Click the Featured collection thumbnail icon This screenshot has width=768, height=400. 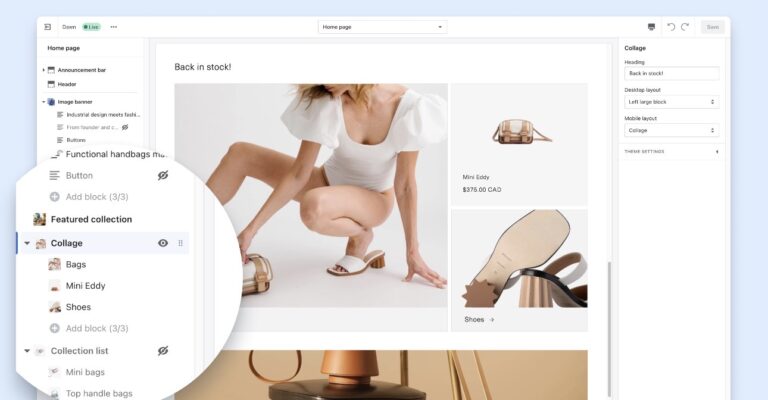(x=40, y=219)
